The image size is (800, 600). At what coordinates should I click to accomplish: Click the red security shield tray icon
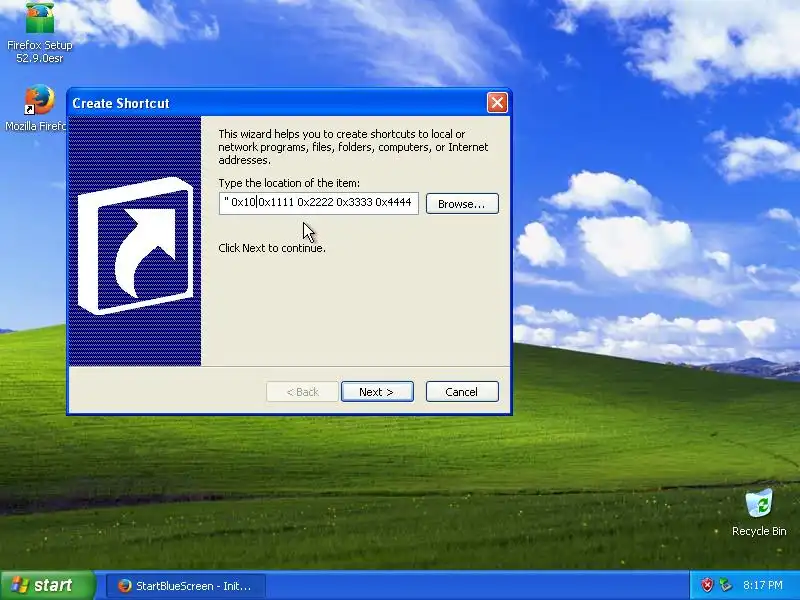click(707, 585)
